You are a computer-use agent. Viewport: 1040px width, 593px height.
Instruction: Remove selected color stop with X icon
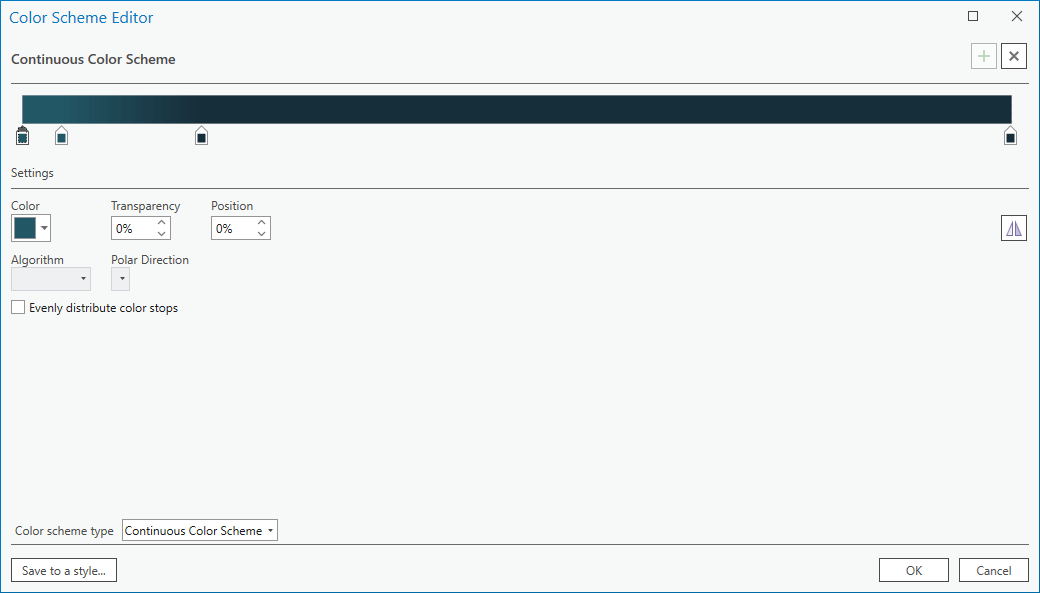click(x=1013, y=56)
